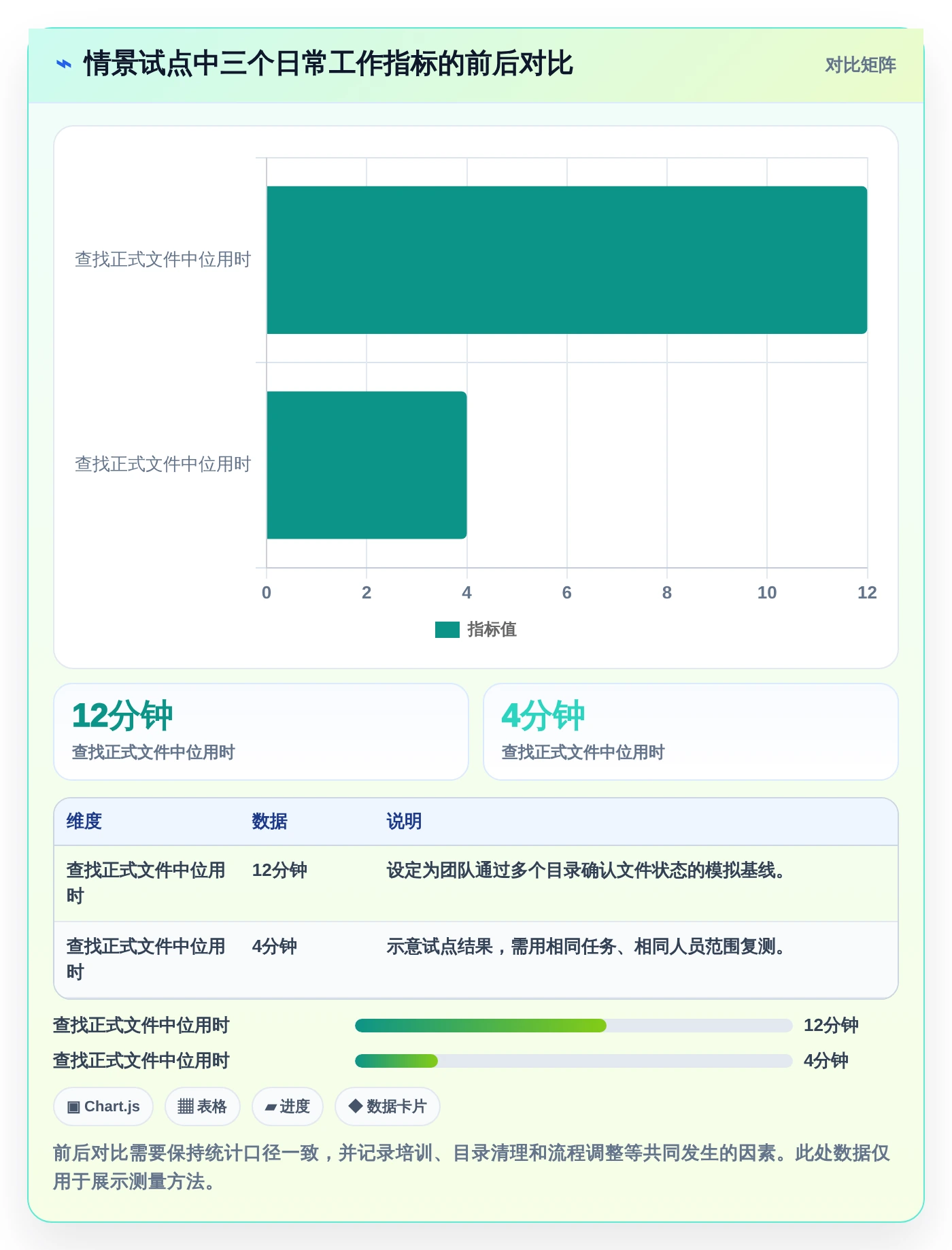Click the description 设定为团队通过多个目录确认文件状态的模拟基线
Screen dimensions: 952x1250
coord(586,871)
